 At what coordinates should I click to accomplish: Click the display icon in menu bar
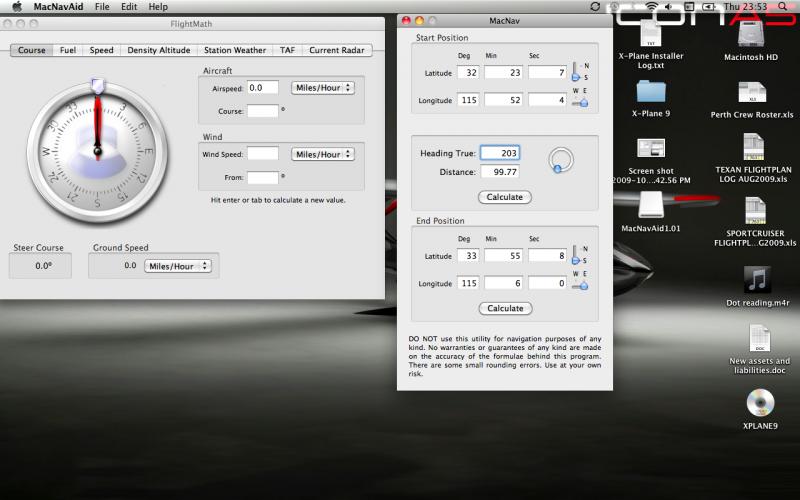pyautogui.click(x=689, y=7)
